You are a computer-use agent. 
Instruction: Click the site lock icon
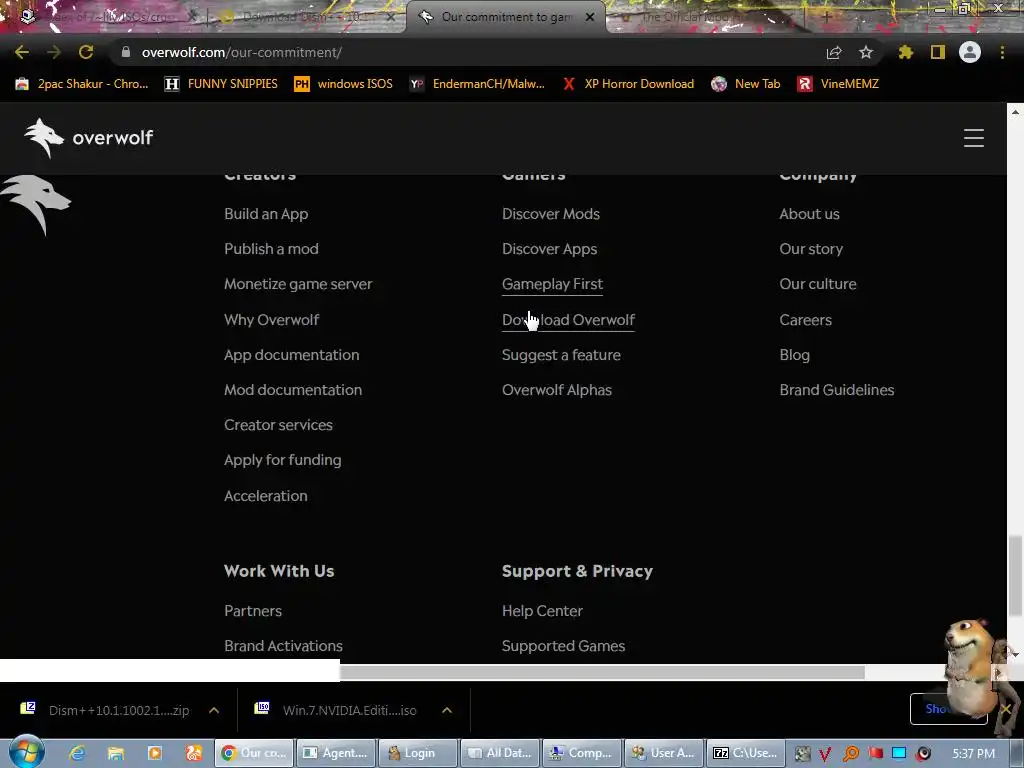(x=126, y=52)
